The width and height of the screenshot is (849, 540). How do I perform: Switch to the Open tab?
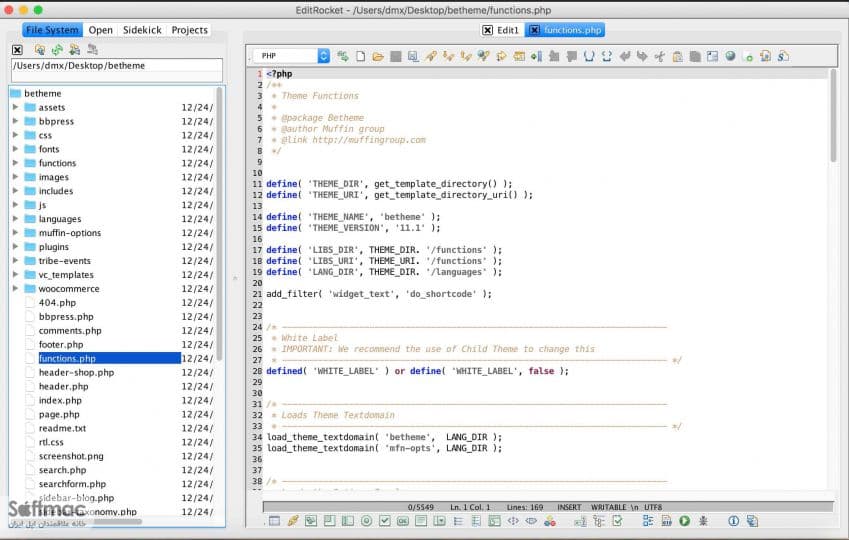click(x=101, y=30)
